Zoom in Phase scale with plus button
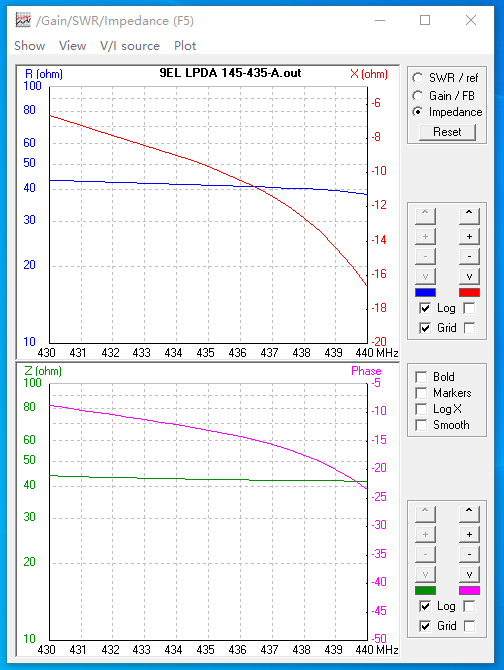 coord(469,534)
